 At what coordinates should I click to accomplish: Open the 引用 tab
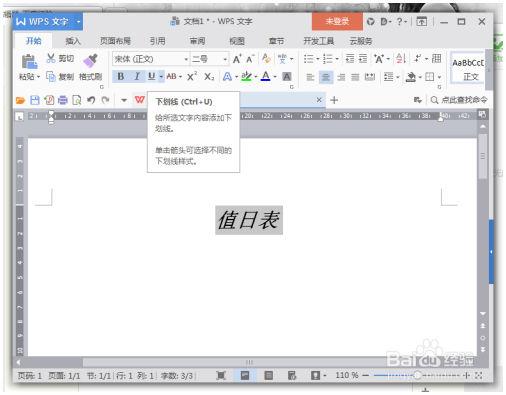click(x=157, y=41)
